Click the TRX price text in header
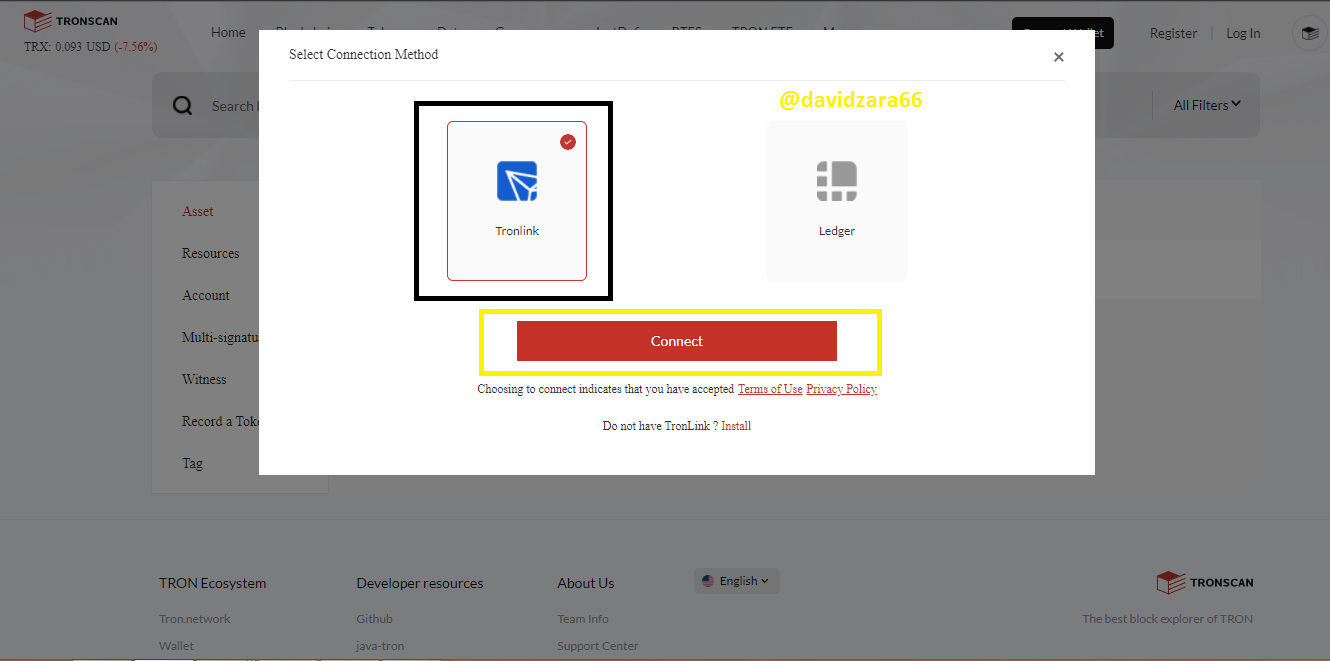This screenshot has width=1330, height=661. pyautogui.click(x=90, y=47)
